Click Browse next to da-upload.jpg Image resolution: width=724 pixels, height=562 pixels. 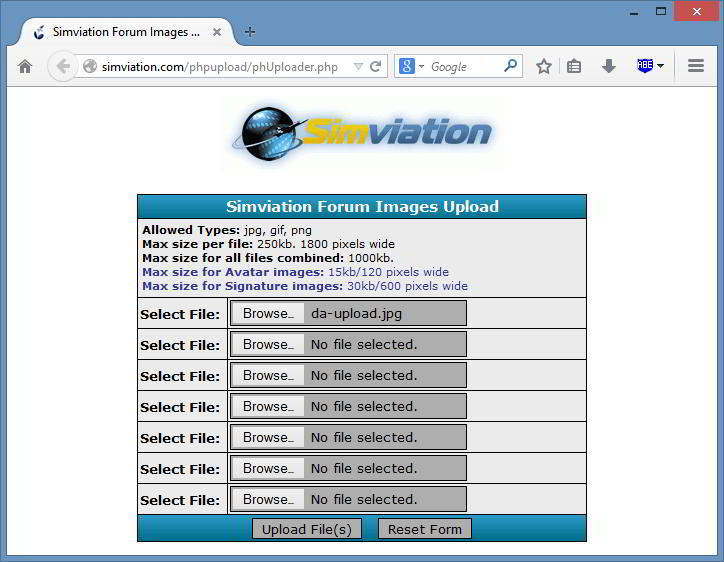coord(267,313)
